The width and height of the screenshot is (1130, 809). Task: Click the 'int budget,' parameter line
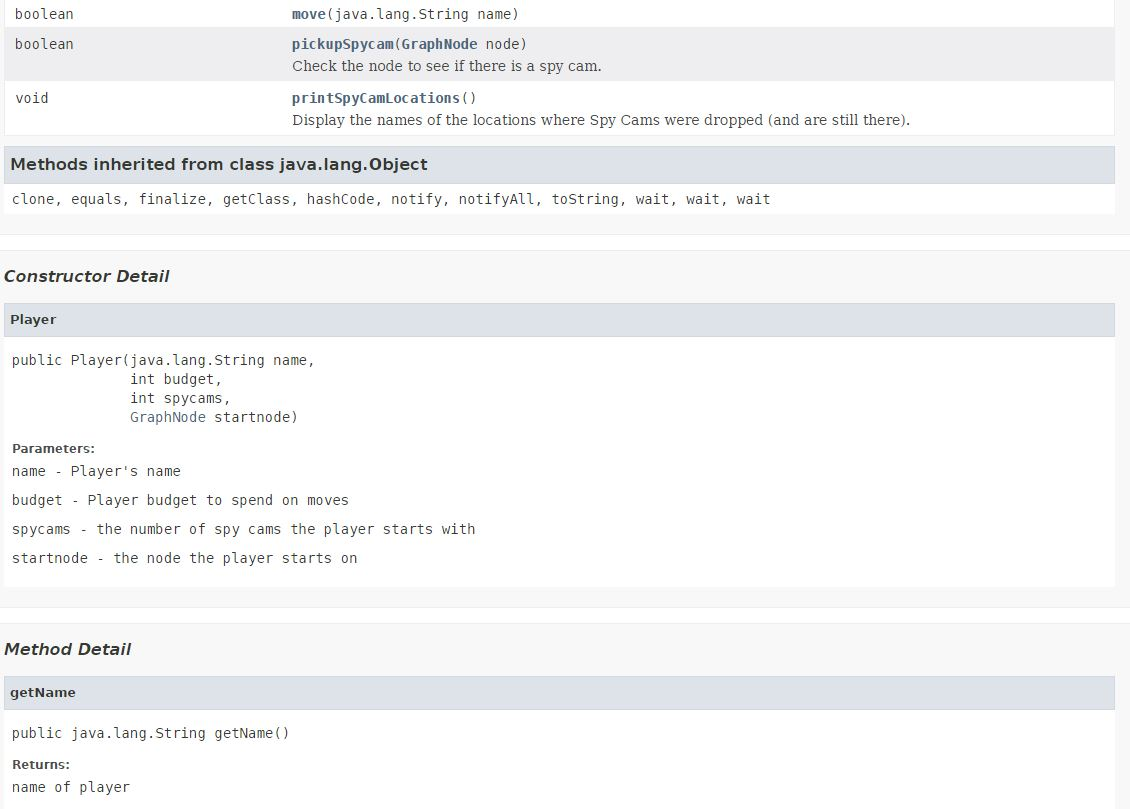[x=176, y=379]
